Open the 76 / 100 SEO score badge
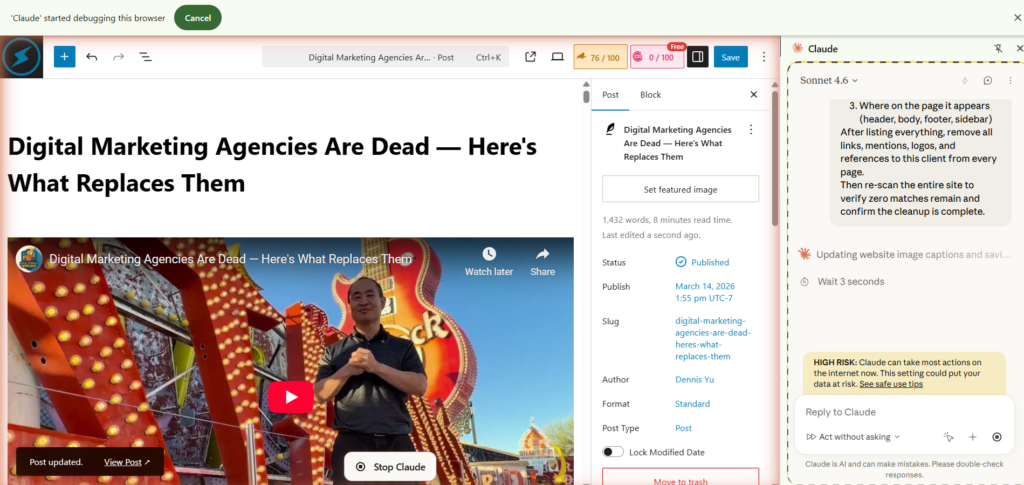 tap(600, 57)
